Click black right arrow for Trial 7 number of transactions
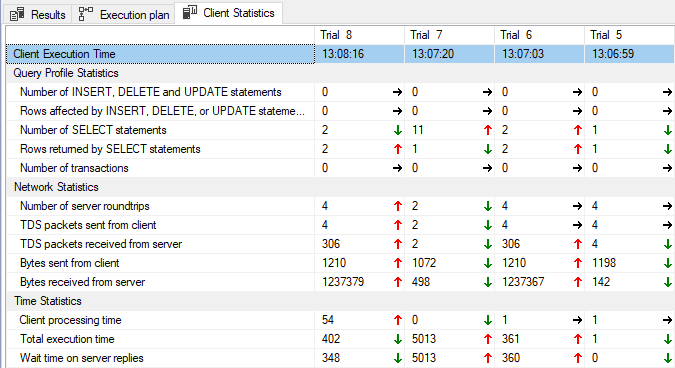 click(x=487, y=168)
